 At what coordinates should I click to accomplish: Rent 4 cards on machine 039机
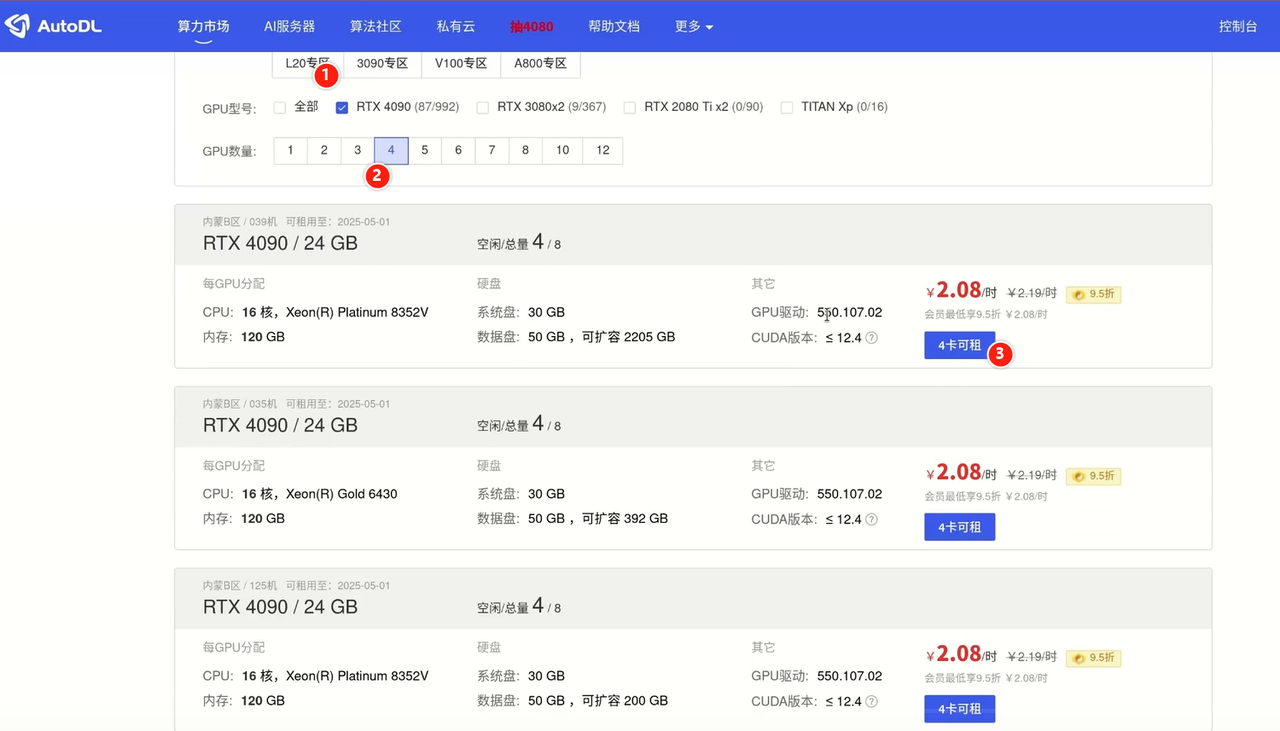point(959,345)
